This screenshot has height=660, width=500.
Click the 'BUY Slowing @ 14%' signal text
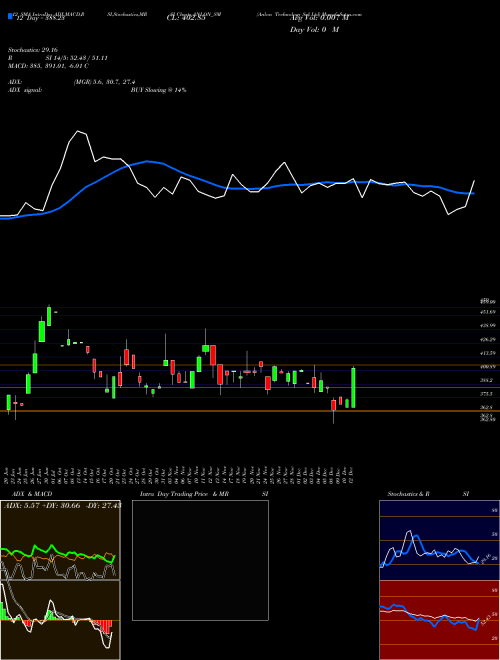(158, 90)
